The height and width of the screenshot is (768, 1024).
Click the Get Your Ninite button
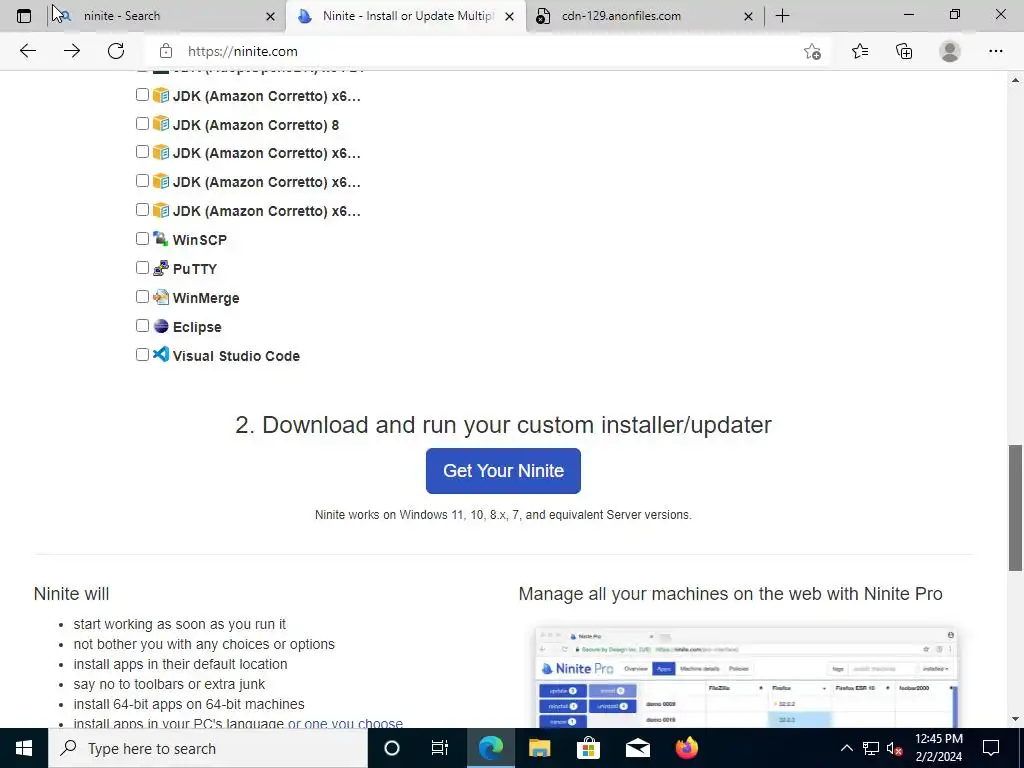tap(503, 471)
